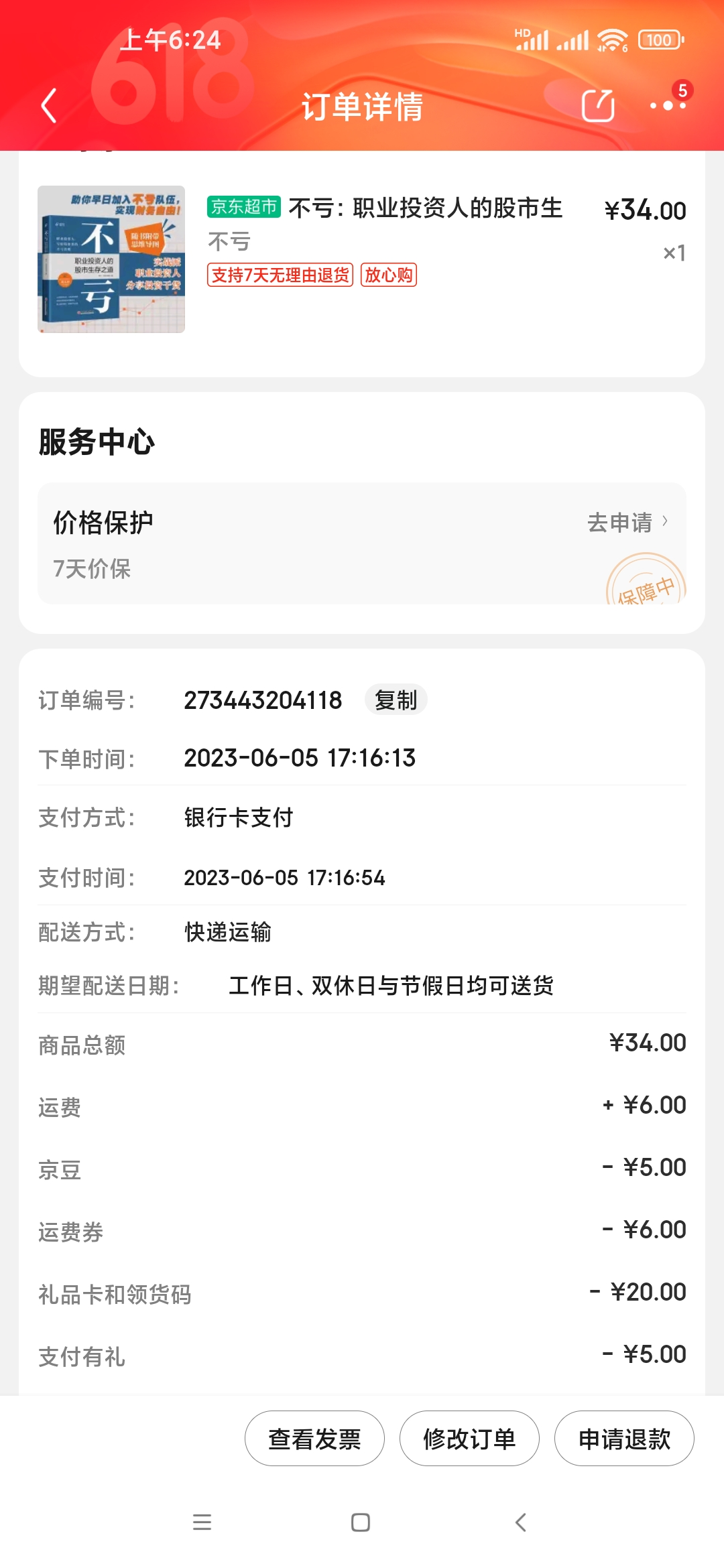Viewport: 724px width, 1568px height.
Task: Open the book cover thumbnail
Action: pyautogui.click(x=111, y=259)
